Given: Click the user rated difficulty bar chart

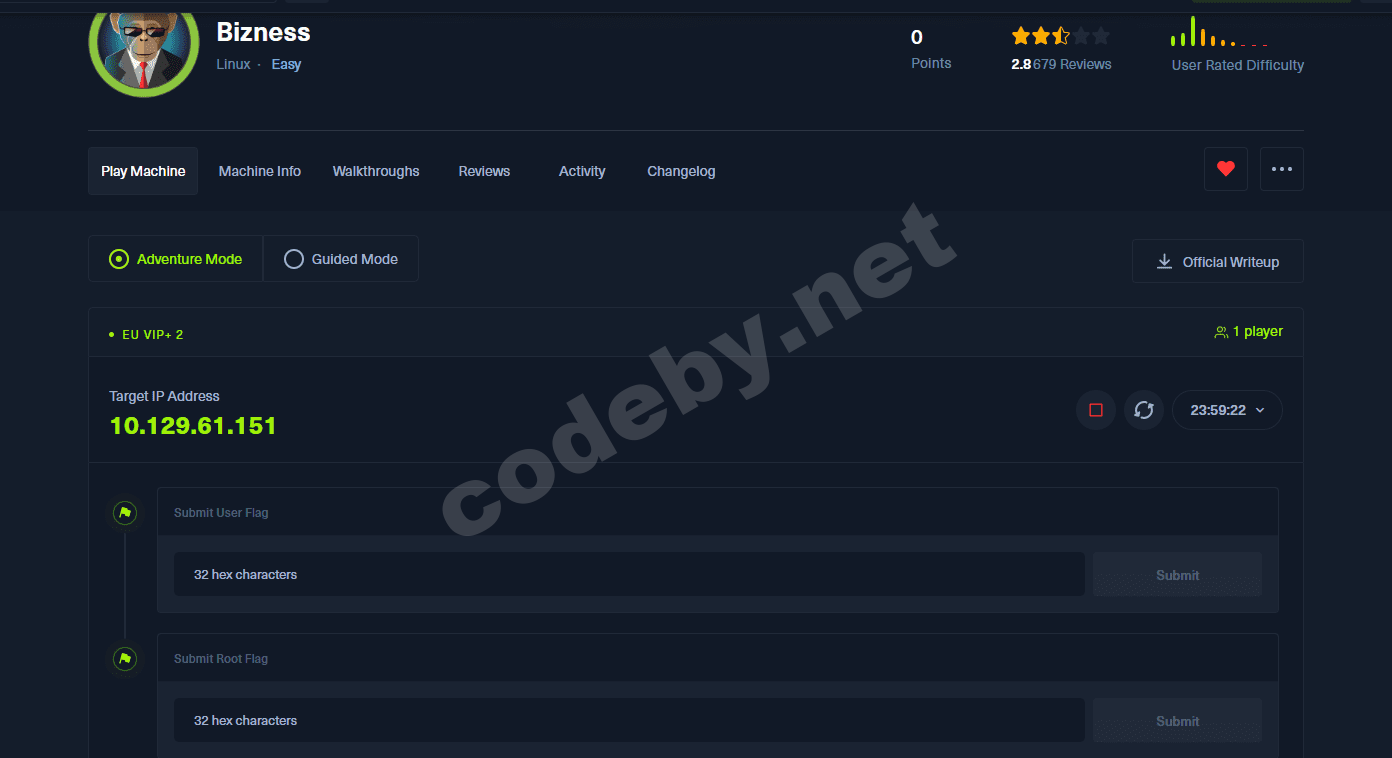Looking at the screenshot, I should [1220, 31].
